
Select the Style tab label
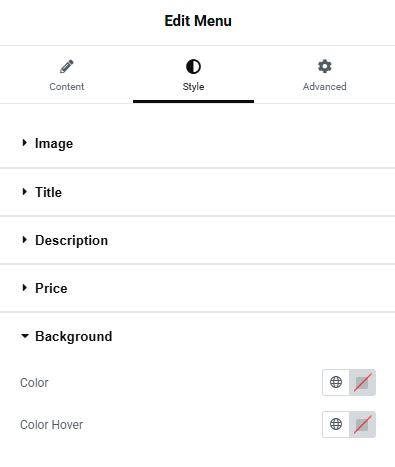tap(193, 87)
